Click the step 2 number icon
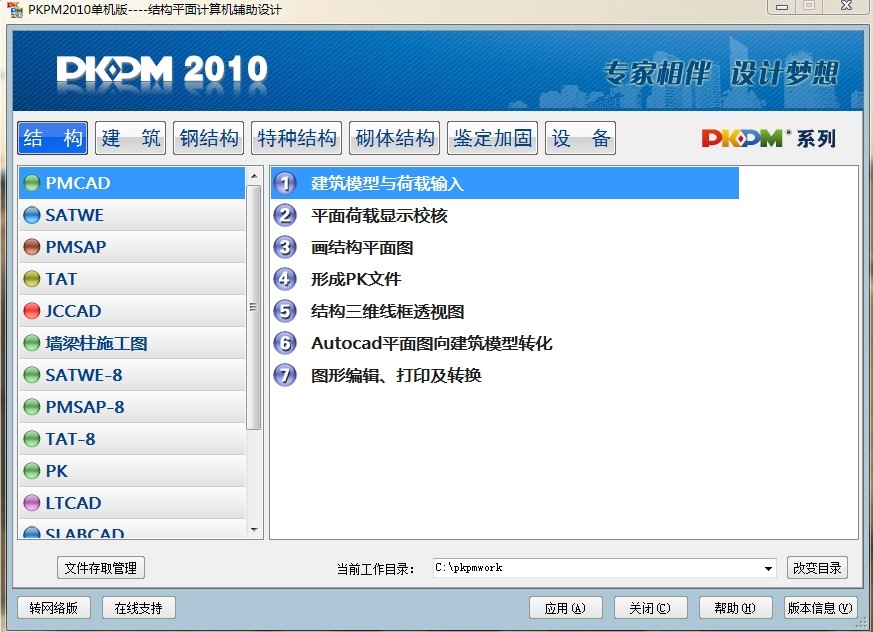The image size is (873, 632). pos(285,215)
